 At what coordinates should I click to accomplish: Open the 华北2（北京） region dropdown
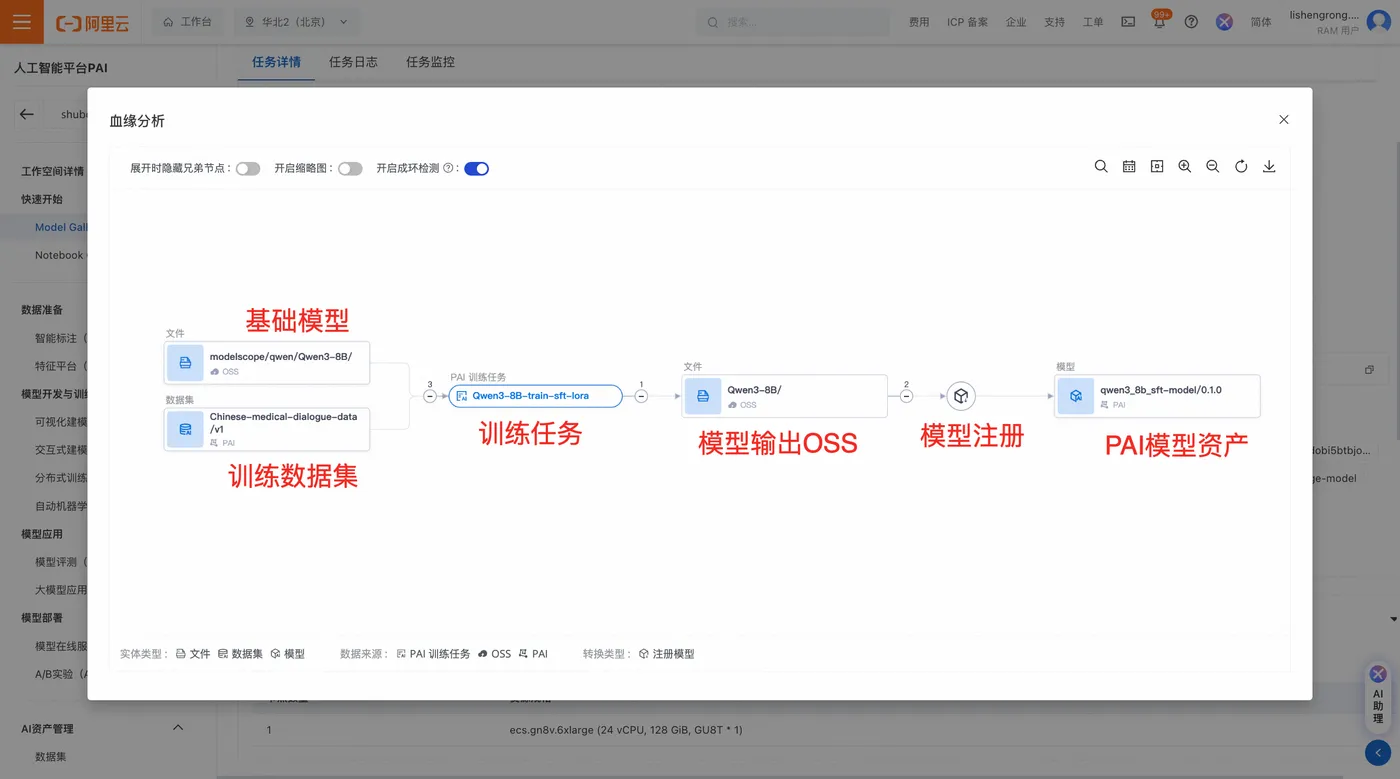[x=297, y=22]
